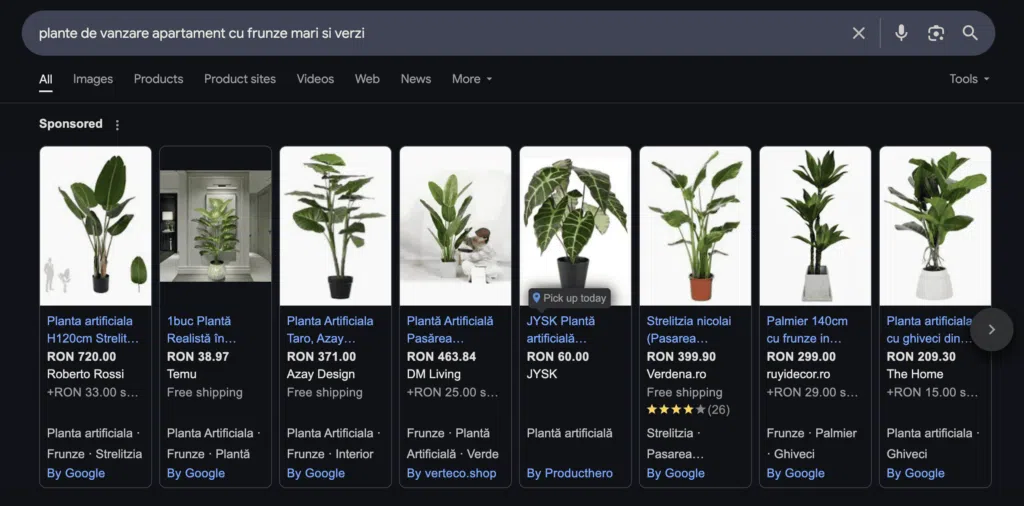Click the seller name 'Azay Design'
This screenshot has height=506, width=1024.
(x=321, y=375)
